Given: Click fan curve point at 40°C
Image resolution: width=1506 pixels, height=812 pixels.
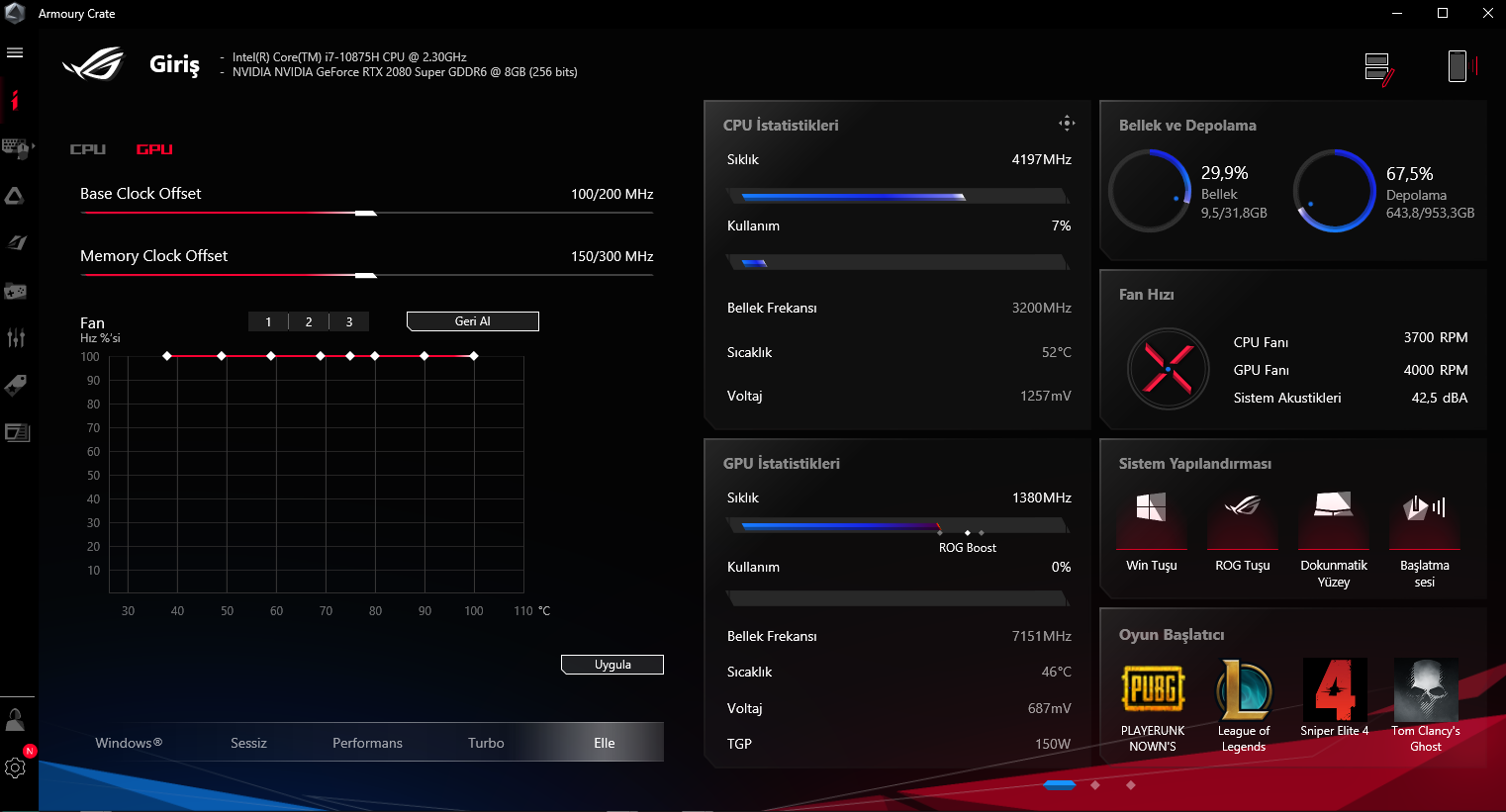Looking at the screenshot, I should tap(167, 356).
